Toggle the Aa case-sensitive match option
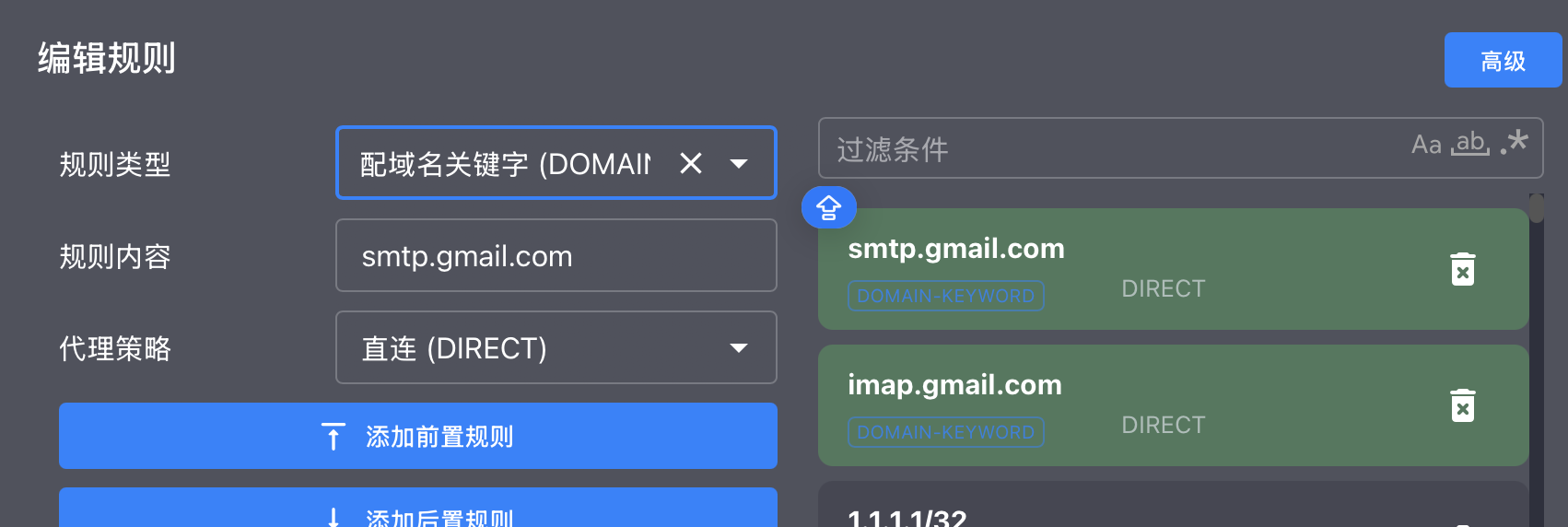The image size is (1568, 527). (x=1426, y=145)
